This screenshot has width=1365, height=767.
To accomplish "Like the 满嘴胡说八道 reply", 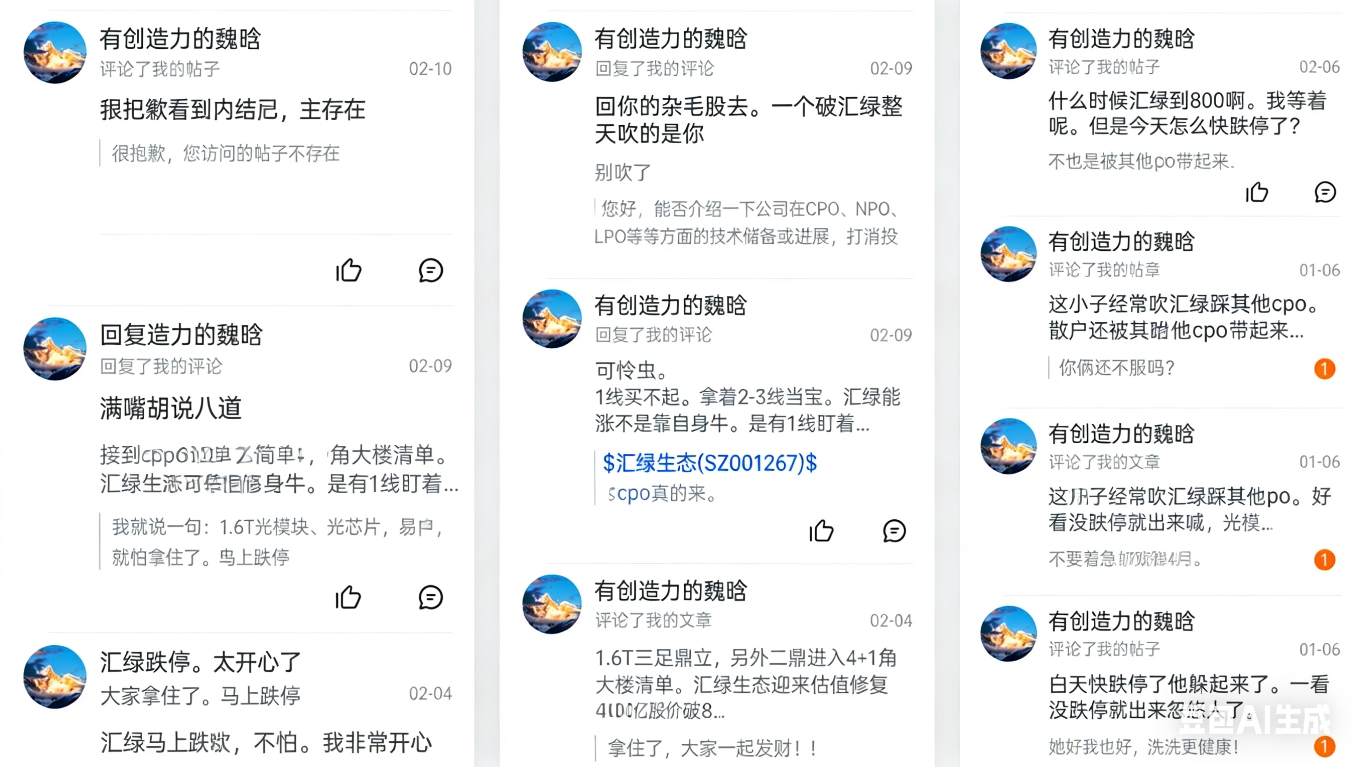I will click(x=349, y=597).
